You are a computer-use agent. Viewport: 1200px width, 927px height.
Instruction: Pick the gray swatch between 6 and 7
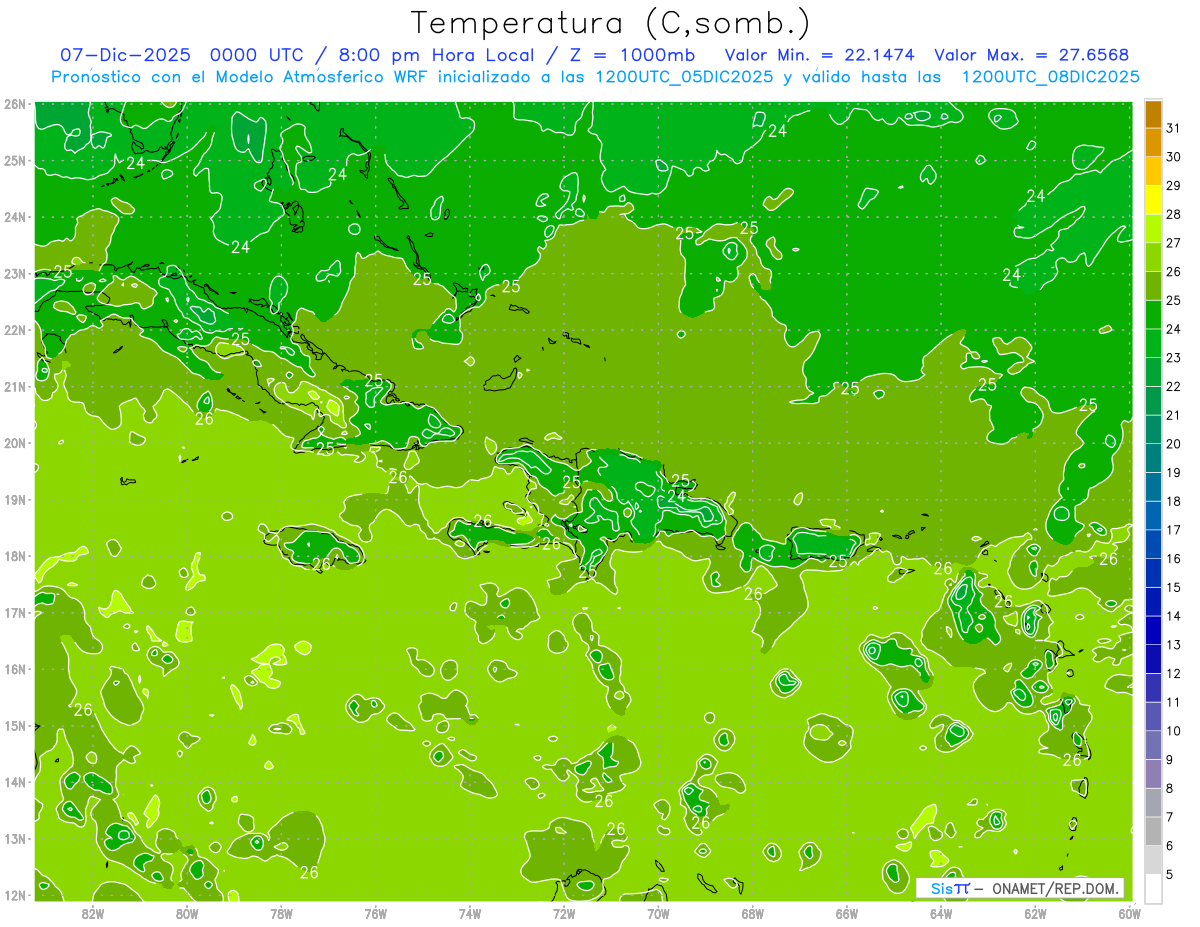coord(1153,831)
